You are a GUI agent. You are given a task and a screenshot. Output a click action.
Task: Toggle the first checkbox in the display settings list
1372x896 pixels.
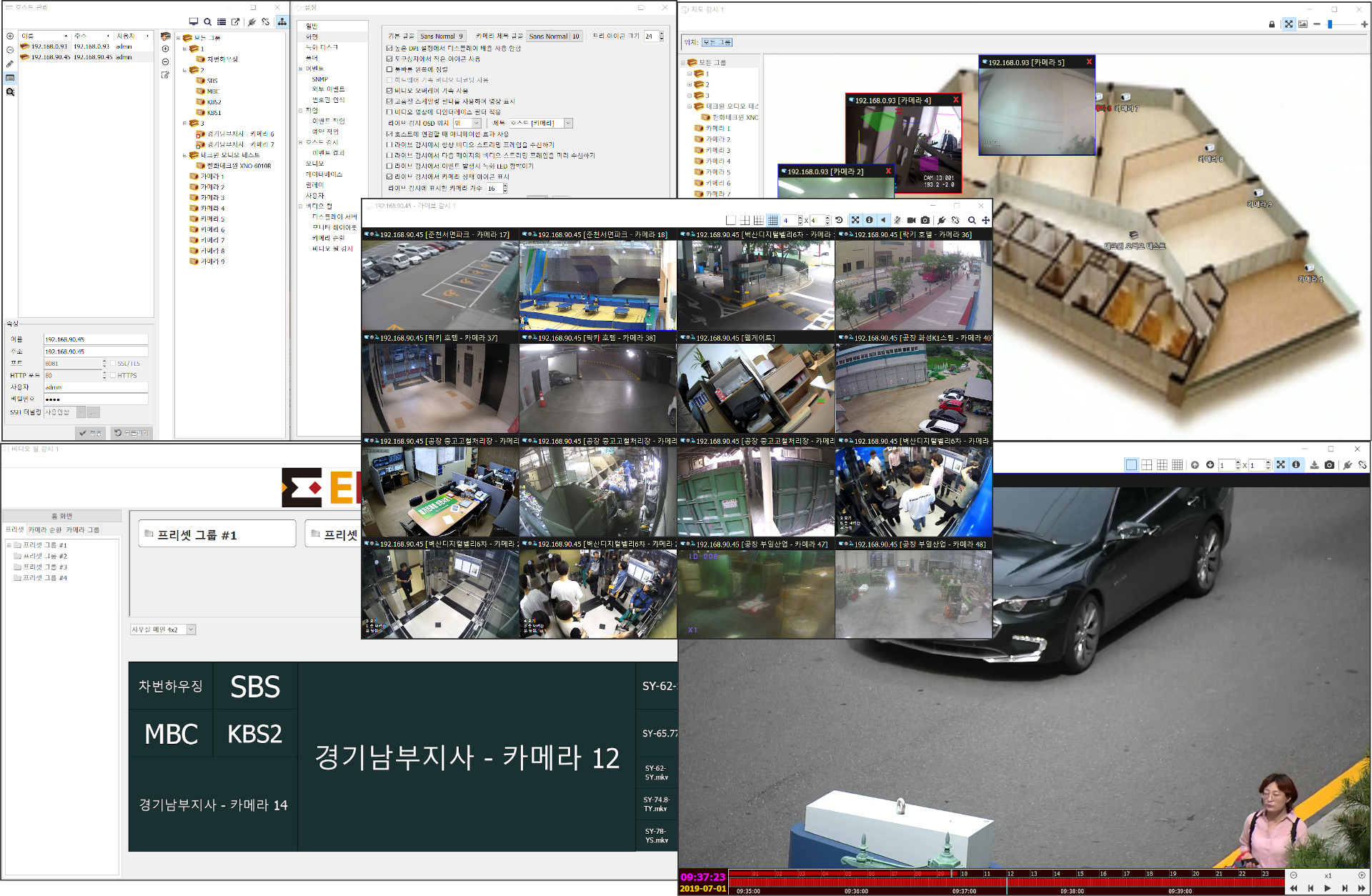[x=389, y=49]
